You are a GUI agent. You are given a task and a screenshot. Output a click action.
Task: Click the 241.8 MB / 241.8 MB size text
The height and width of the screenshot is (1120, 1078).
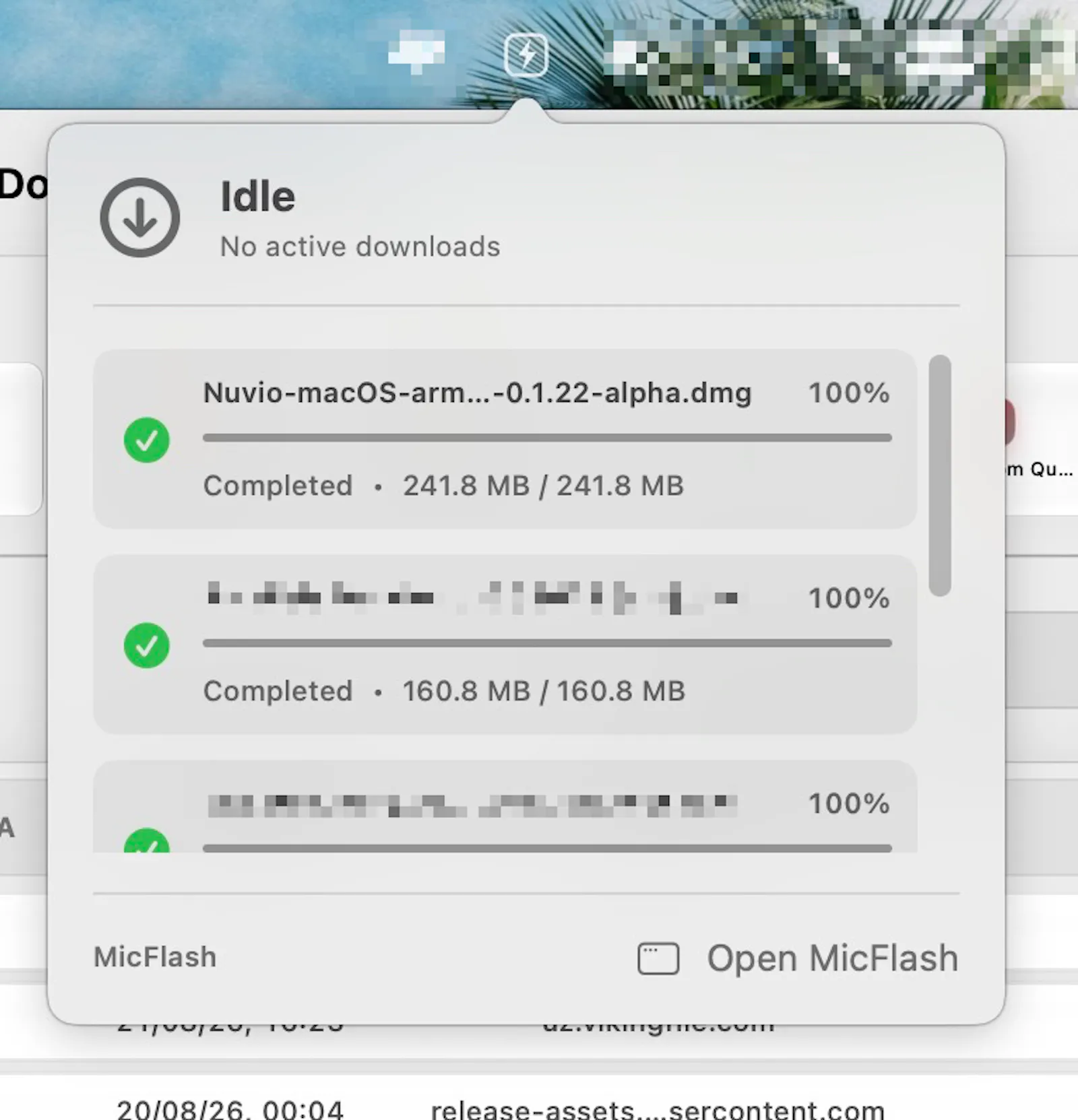pyautogui.click(x=543, y=486)
